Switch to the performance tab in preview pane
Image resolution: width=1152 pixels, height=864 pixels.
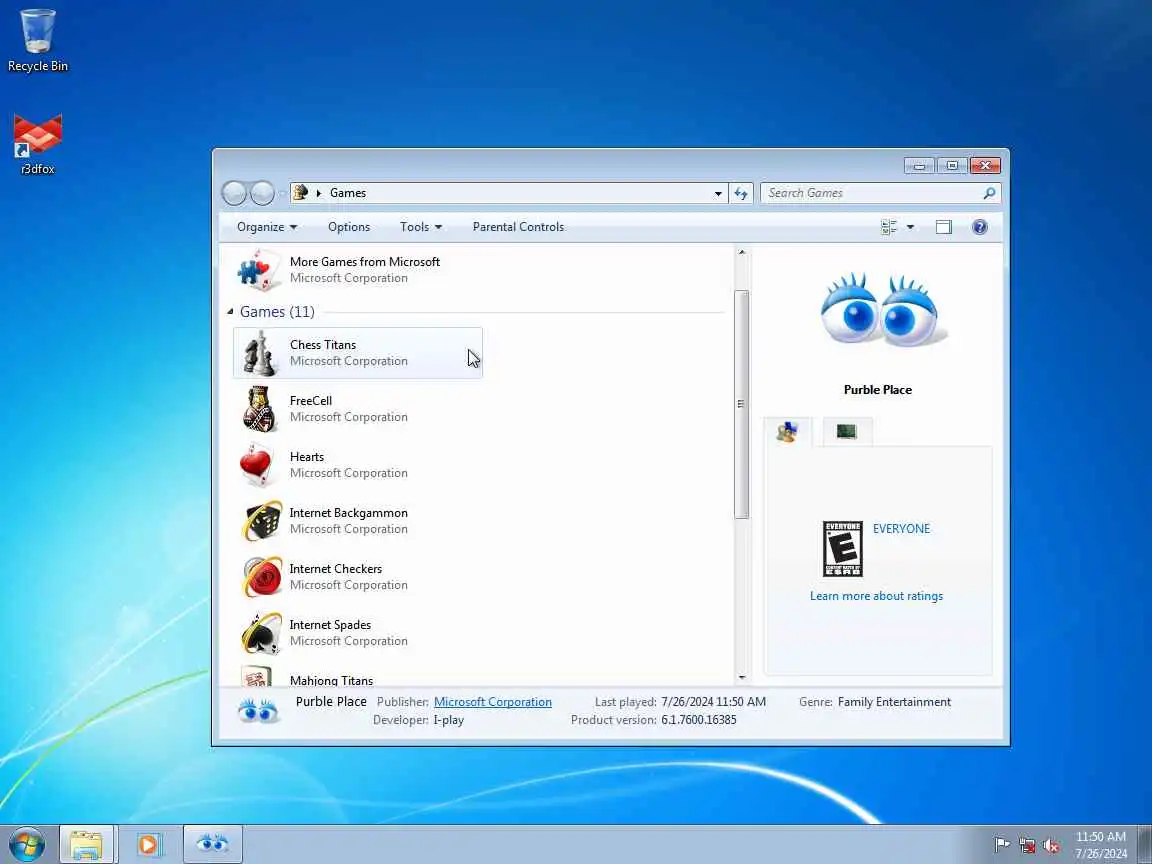click(x=847, y=432)
